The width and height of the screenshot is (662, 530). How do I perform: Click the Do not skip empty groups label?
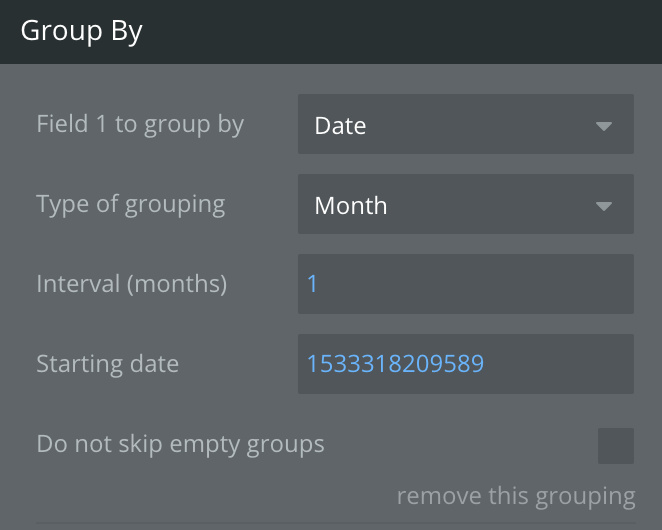tap(180, 444)
